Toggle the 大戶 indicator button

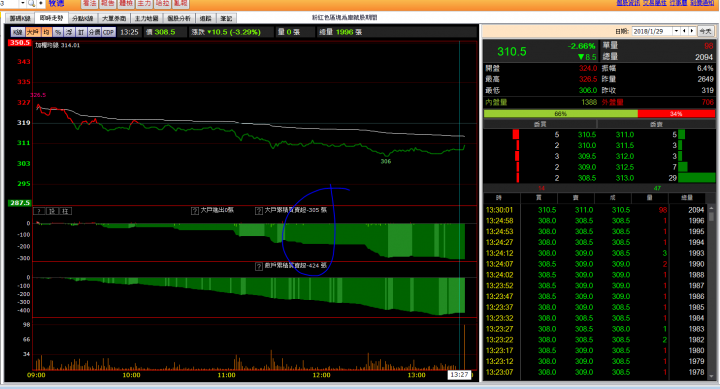coord(32,32)
